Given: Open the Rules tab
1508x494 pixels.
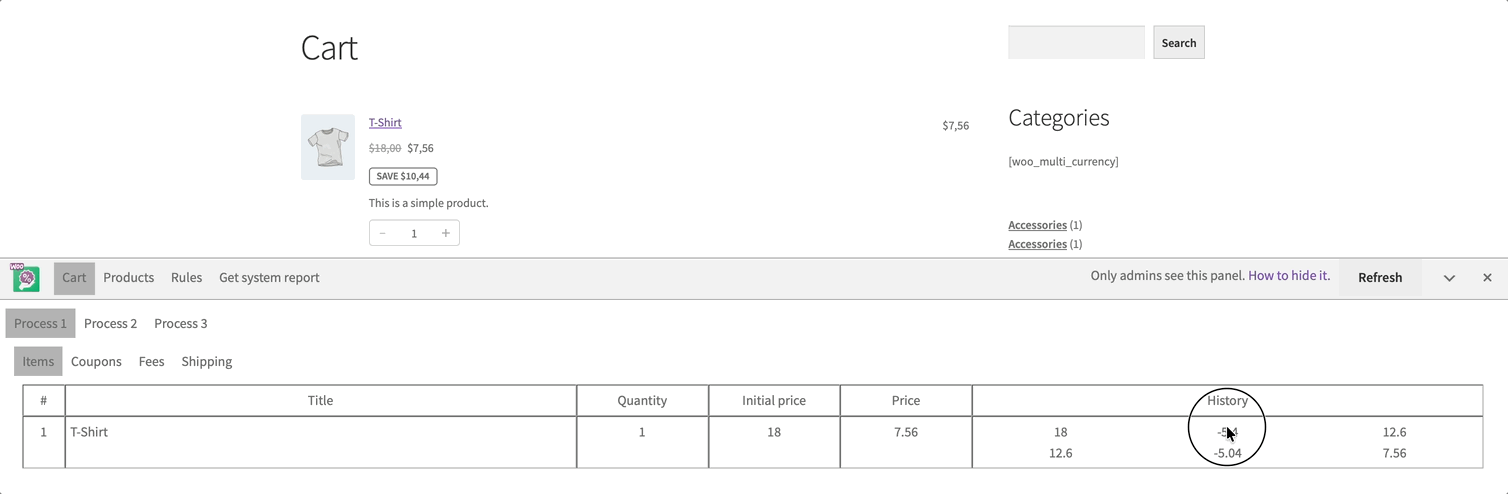Looking at the screenshot, I should (186, 278).
